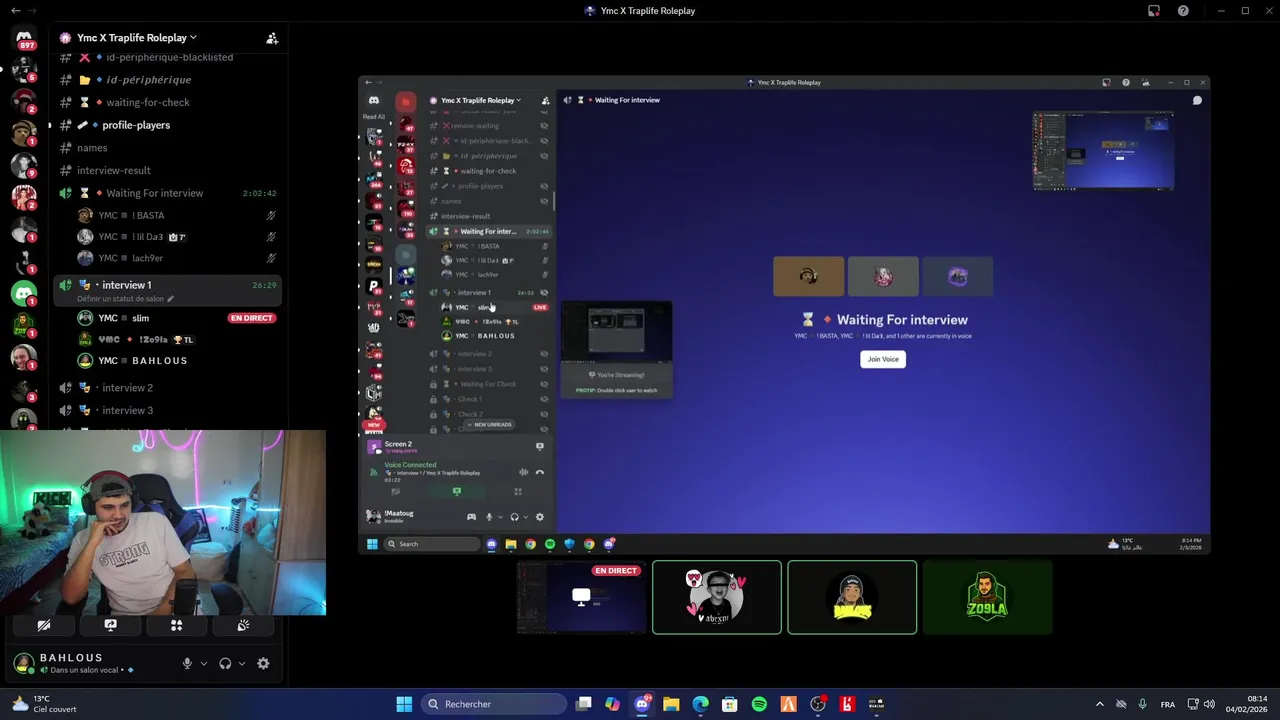
Task: Open the waiting-for-check channel
Action: 166,102
